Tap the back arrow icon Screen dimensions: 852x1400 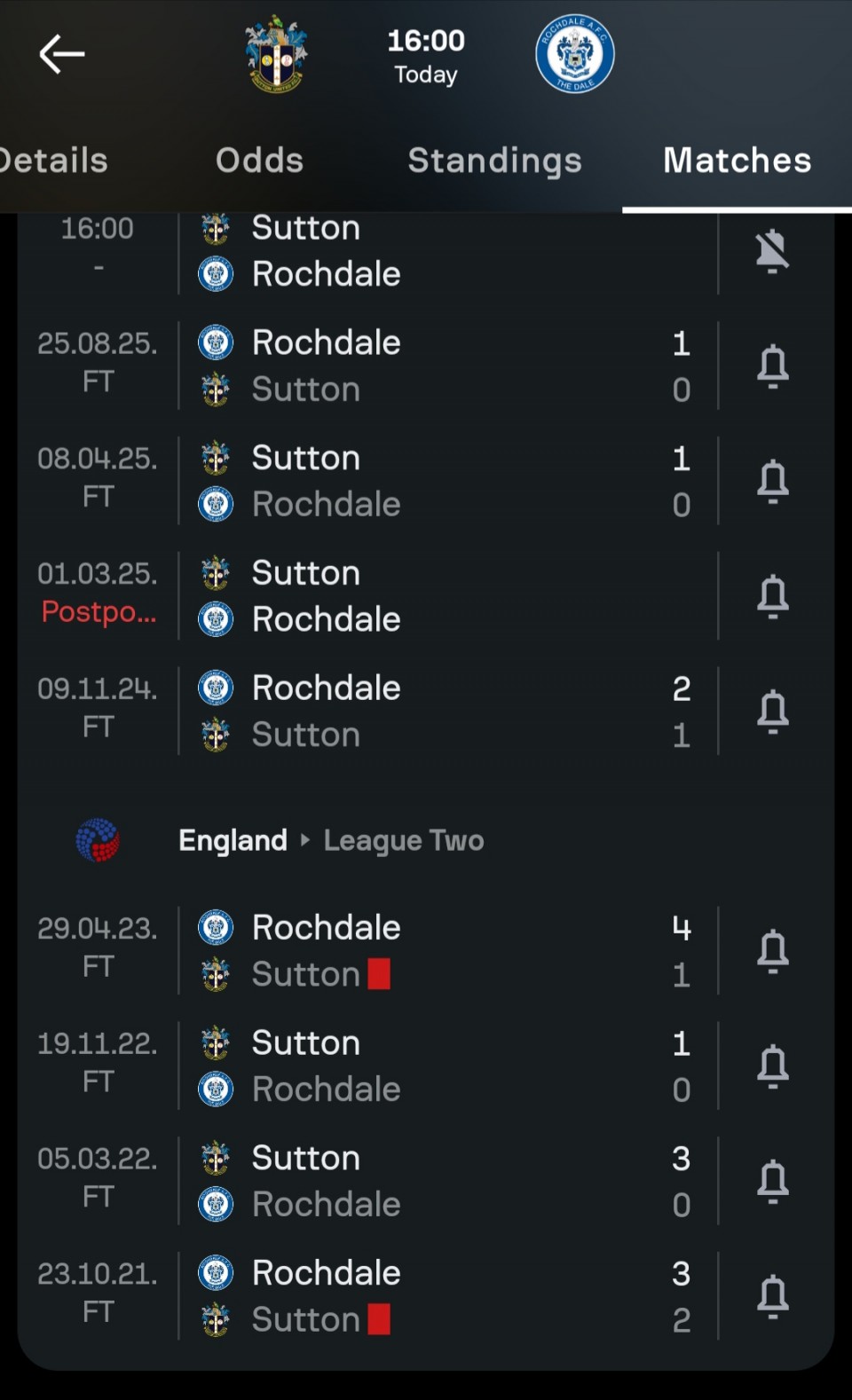tap(61, 55)
